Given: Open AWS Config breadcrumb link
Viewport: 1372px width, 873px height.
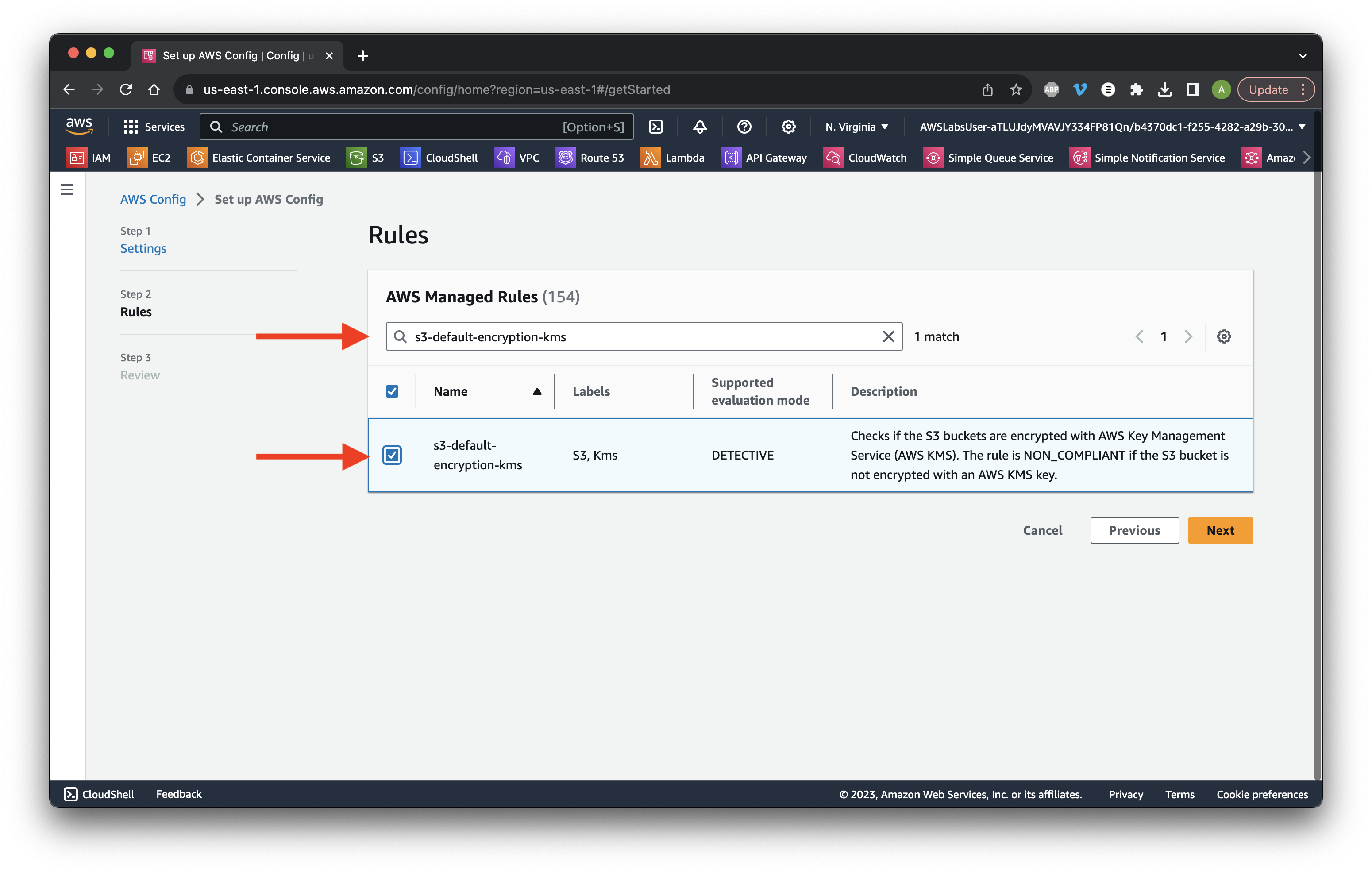Looking at the screenshot, I should point(153,200).
